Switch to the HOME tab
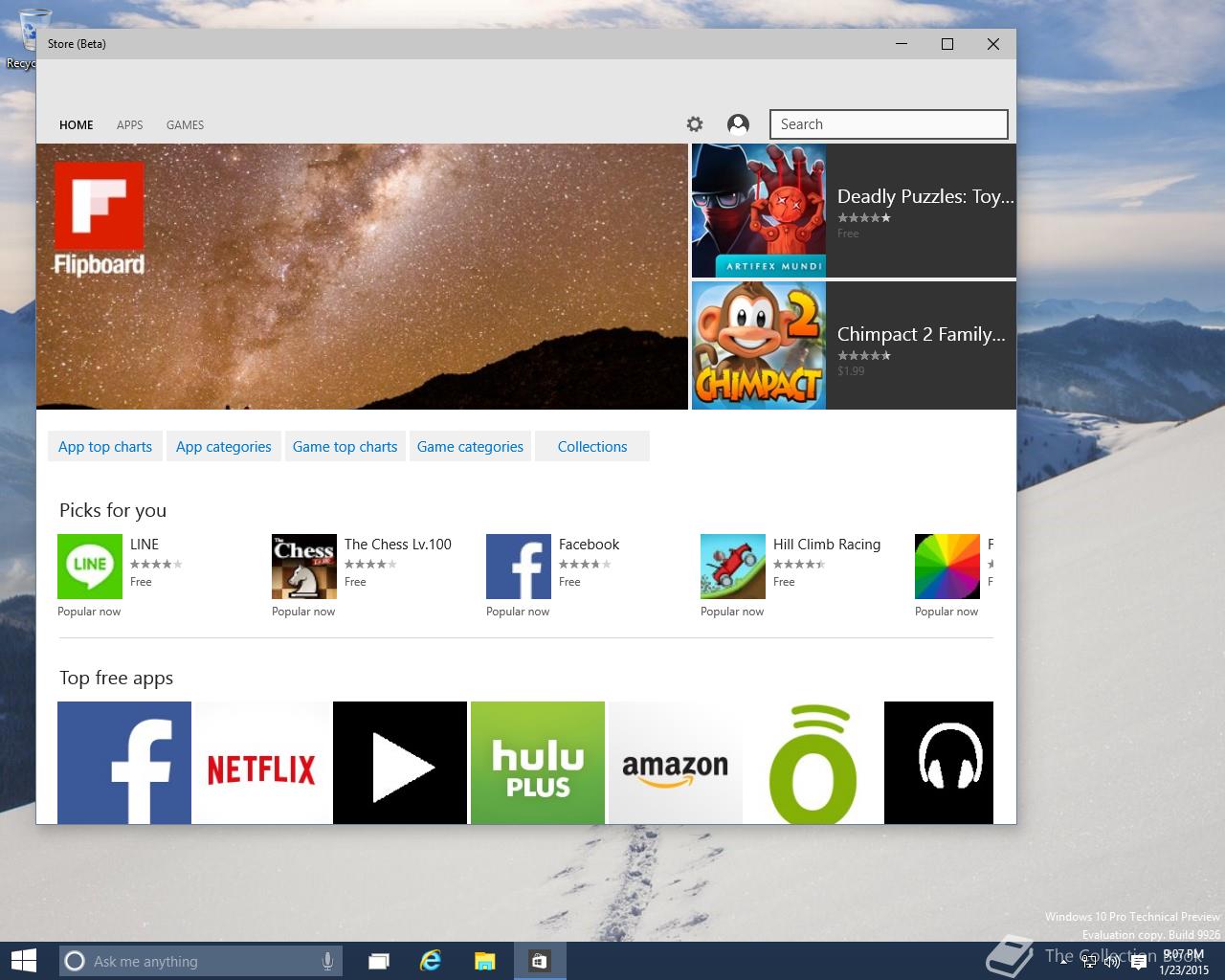This screenshot has height=980, width=1225. [77, 125]
